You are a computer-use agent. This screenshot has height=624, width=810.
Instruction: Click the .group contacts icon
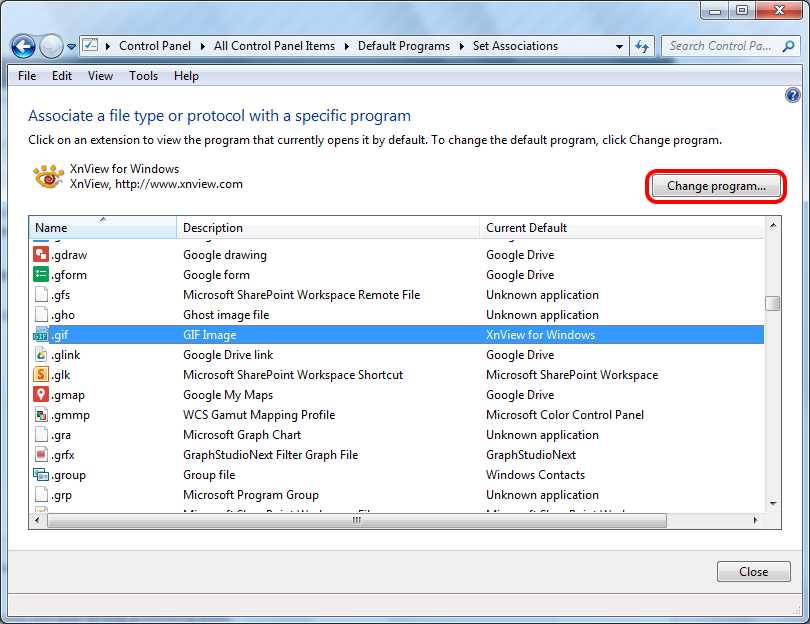coord(41,474)
